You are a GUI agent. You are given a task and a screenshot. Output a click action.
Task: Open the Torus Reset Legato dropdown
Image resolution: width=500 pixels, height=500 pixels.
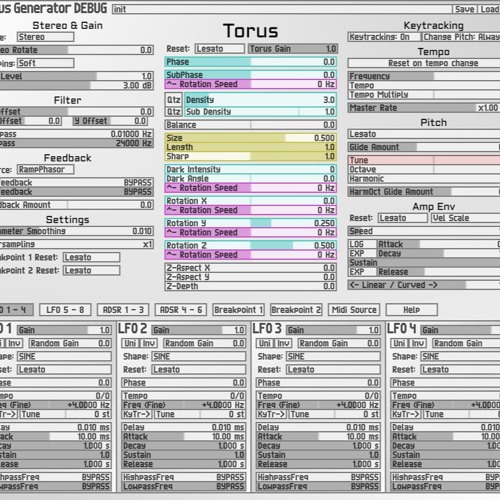point(220,49)
